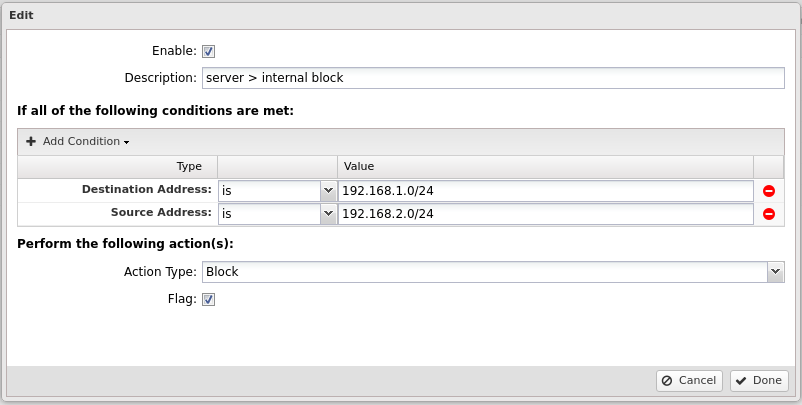Click the Action Type Block field
The width and height of the screenshot is (802, 405).
(485, 272)
